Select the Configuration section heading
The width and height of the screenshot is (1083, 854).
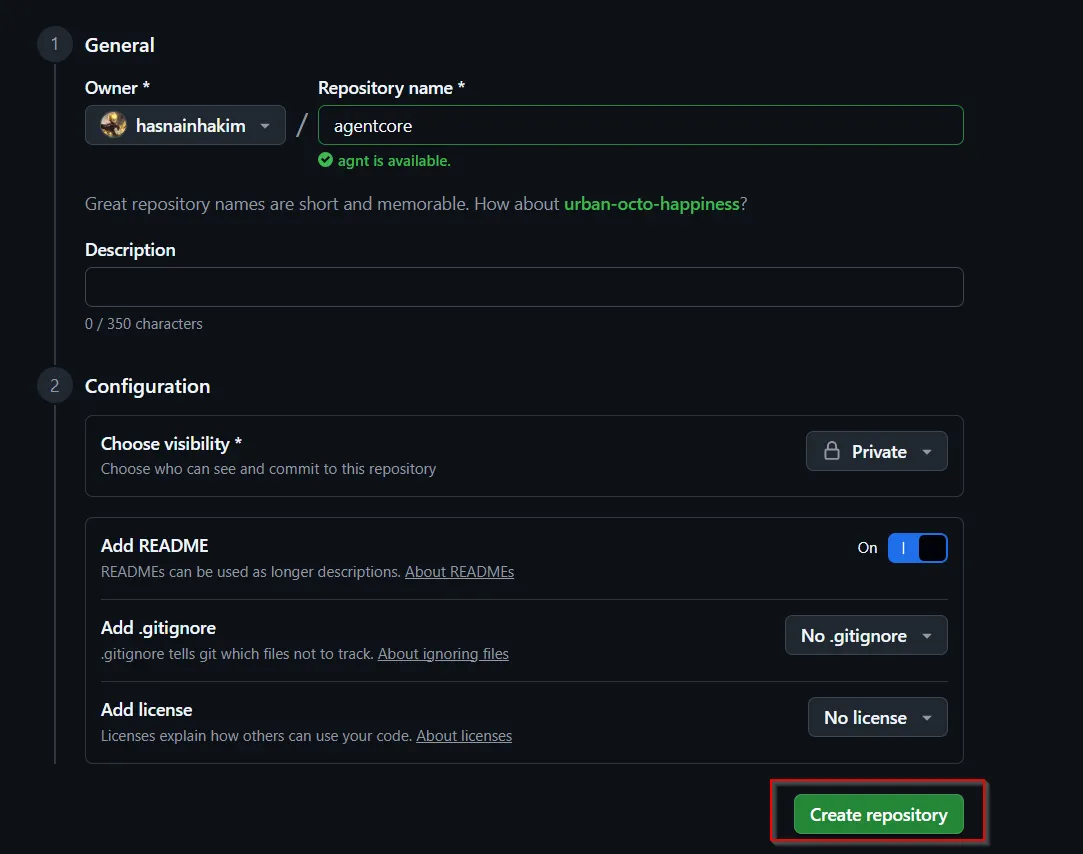pyautogui.click(x=147, y=386)
